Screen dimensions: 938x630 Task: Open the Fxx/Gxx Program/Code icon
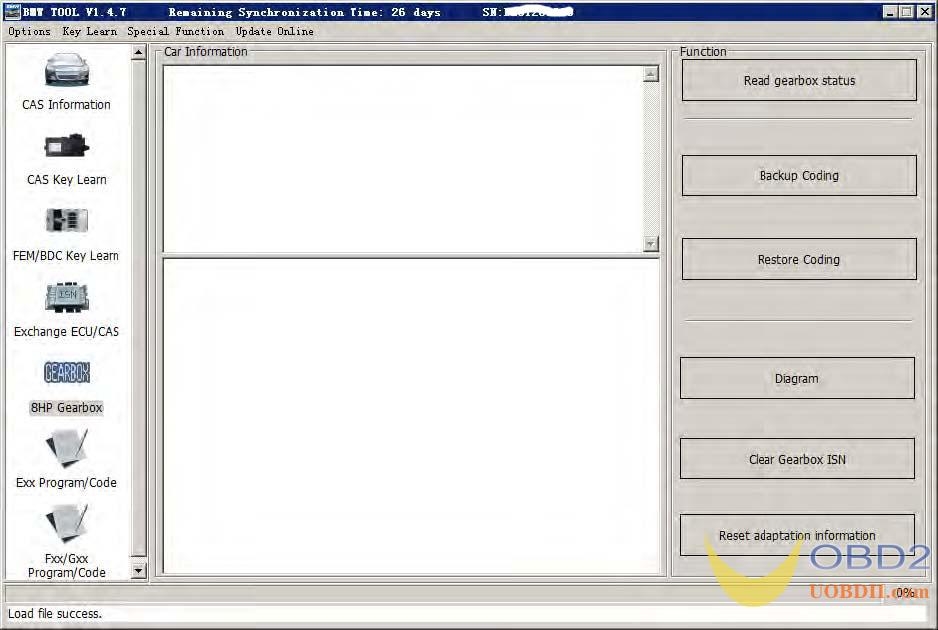(x=67, y=525)
